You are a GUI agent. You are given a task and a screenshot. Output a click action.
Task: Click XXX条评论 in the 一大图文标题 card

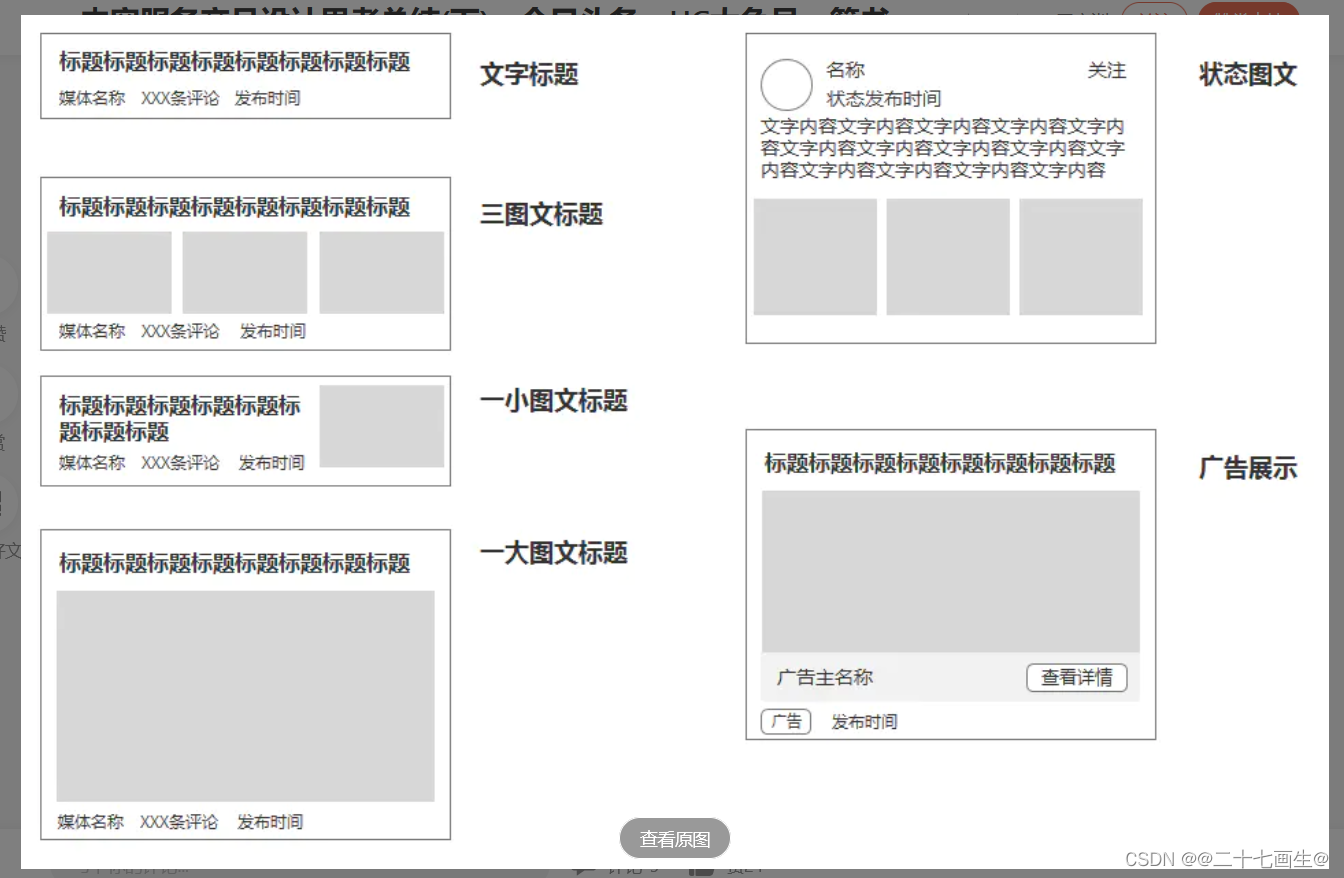pos(179,822)
